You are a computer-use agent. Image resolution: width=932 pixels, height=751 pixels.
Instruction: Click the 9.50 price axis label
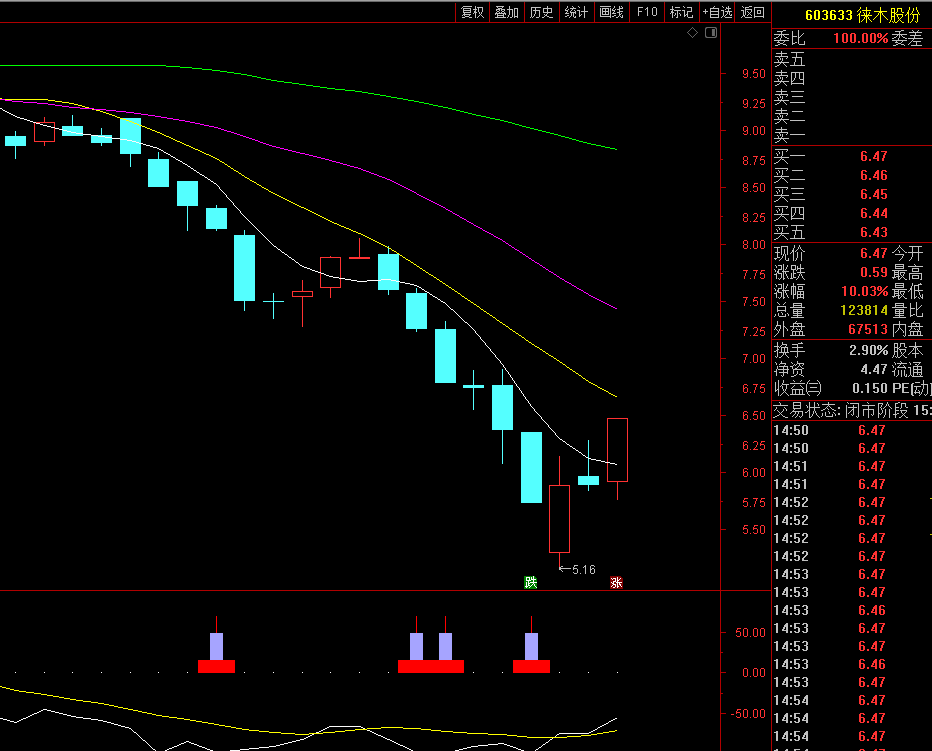coord(754,74)
